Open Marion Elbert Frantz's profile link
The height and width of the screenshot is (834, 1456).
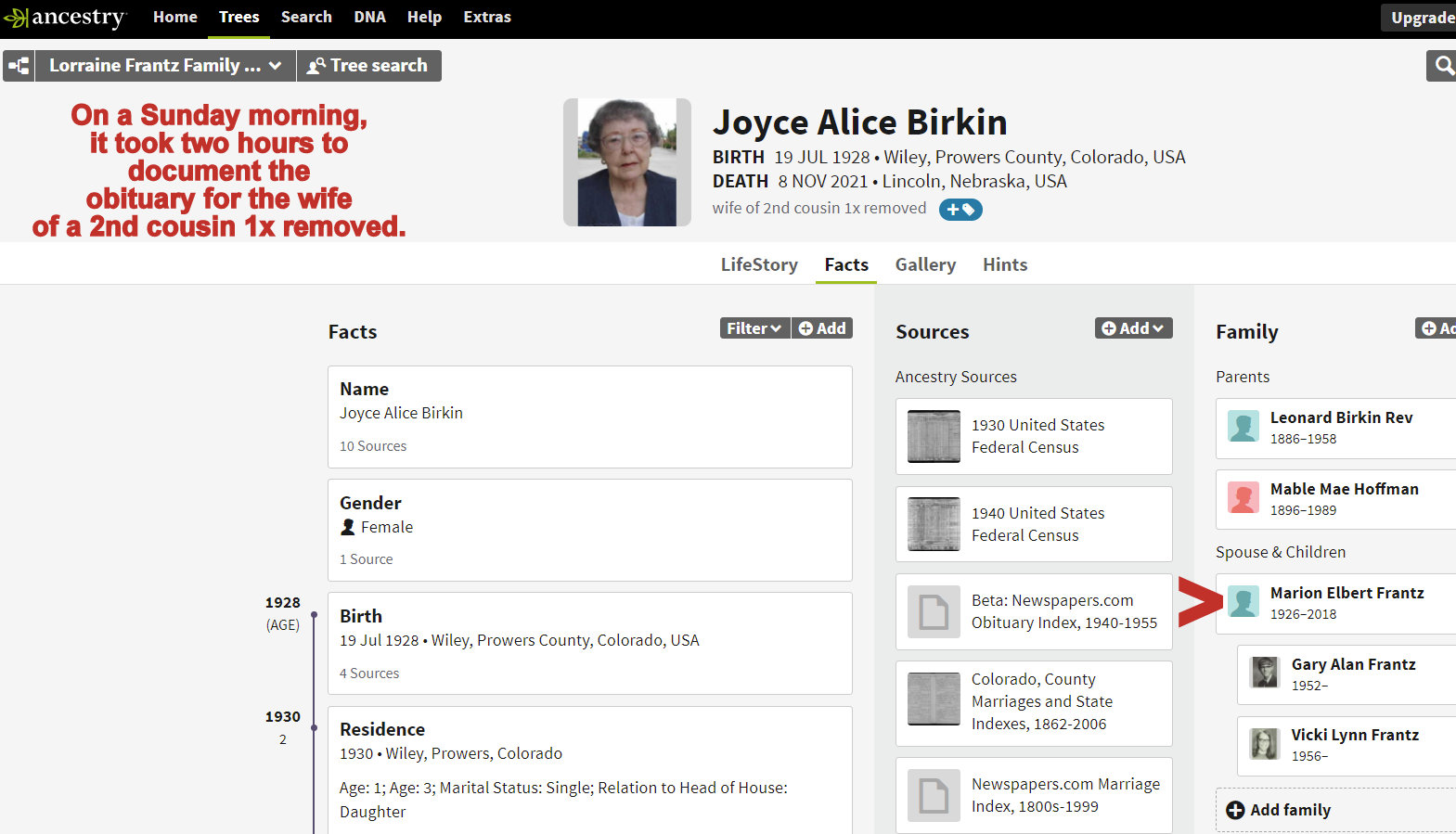pos(1346,593)
